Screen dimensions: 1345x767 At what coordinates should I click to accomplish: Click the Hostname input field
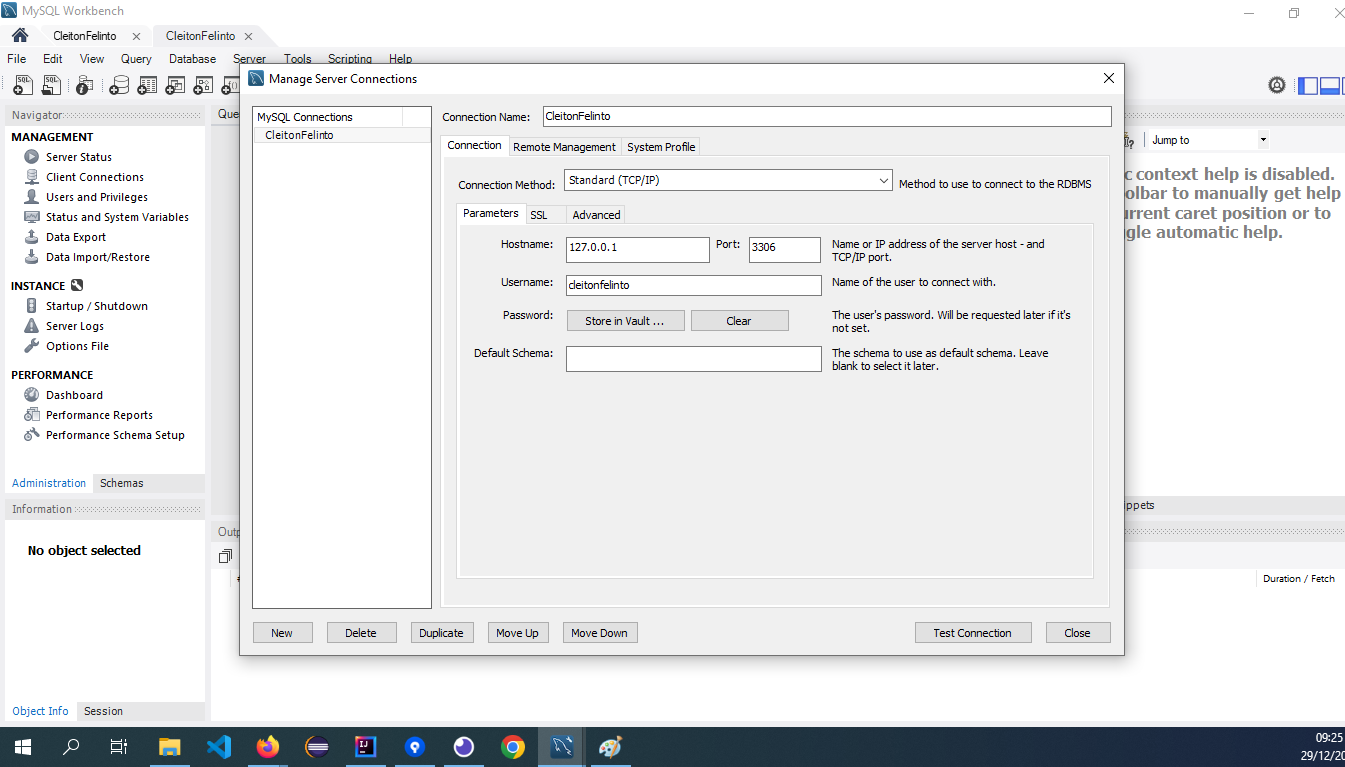coord(637,249)
